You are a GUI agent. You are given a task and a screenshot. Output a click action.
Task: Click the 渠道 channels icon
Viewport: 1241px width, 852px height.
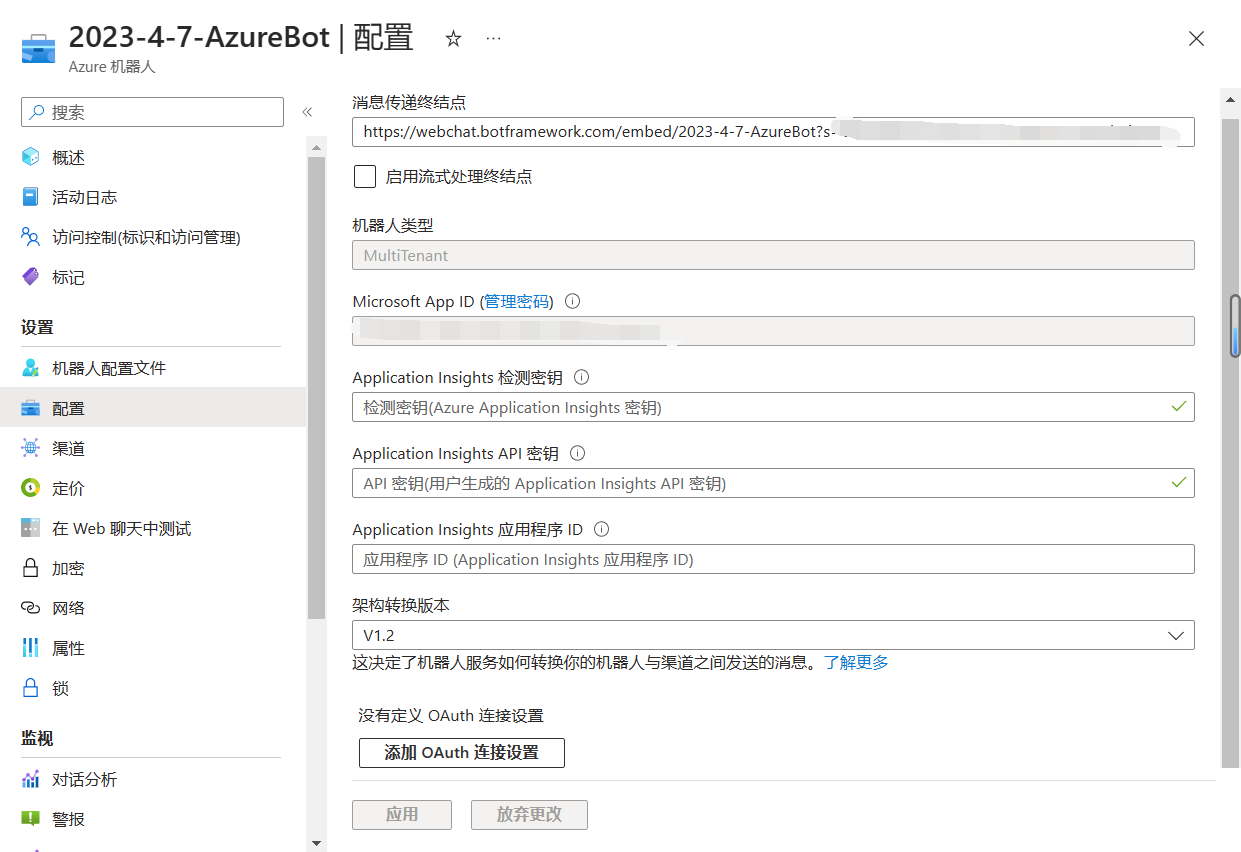[x=31, y=448]
